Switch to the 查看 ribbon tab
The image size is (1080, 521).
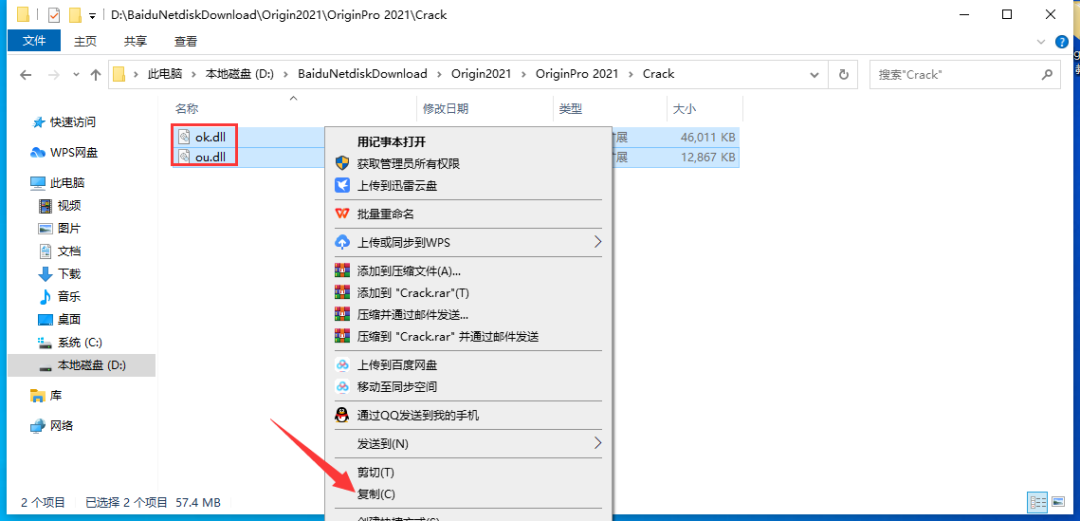click(185, 41)
